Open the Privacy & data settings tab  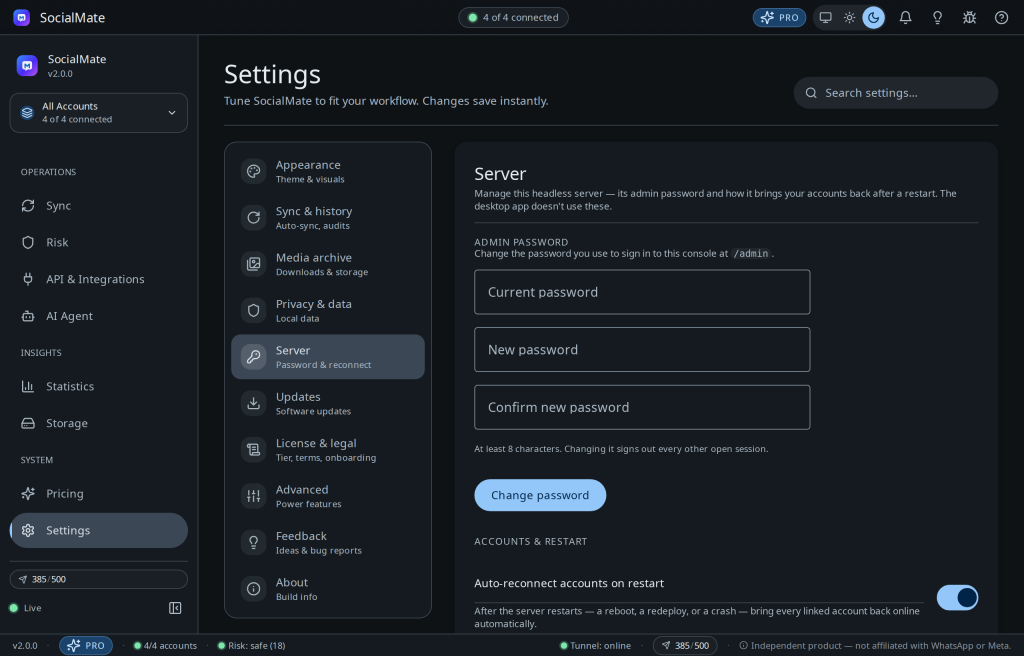328,310
